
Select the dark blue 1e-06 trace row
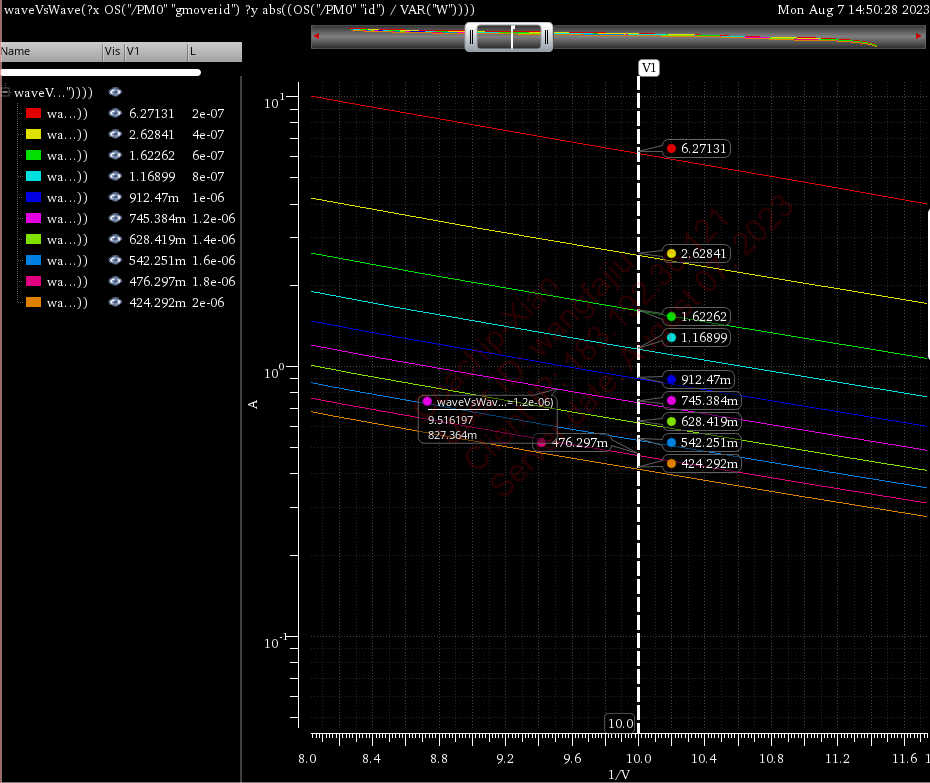click(x=67, y=198)
